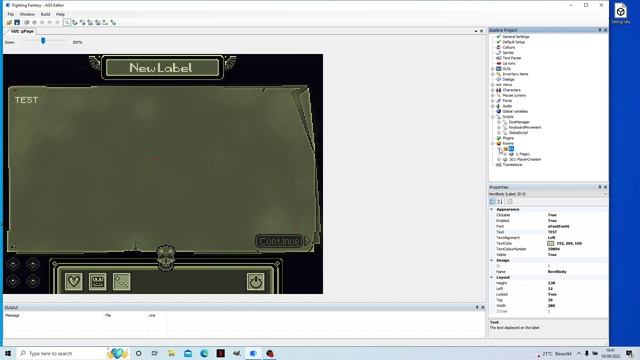Screen dimensions: 640x360
Task: Open the document tab list dropdown arrow
Action: coord(476,31)
